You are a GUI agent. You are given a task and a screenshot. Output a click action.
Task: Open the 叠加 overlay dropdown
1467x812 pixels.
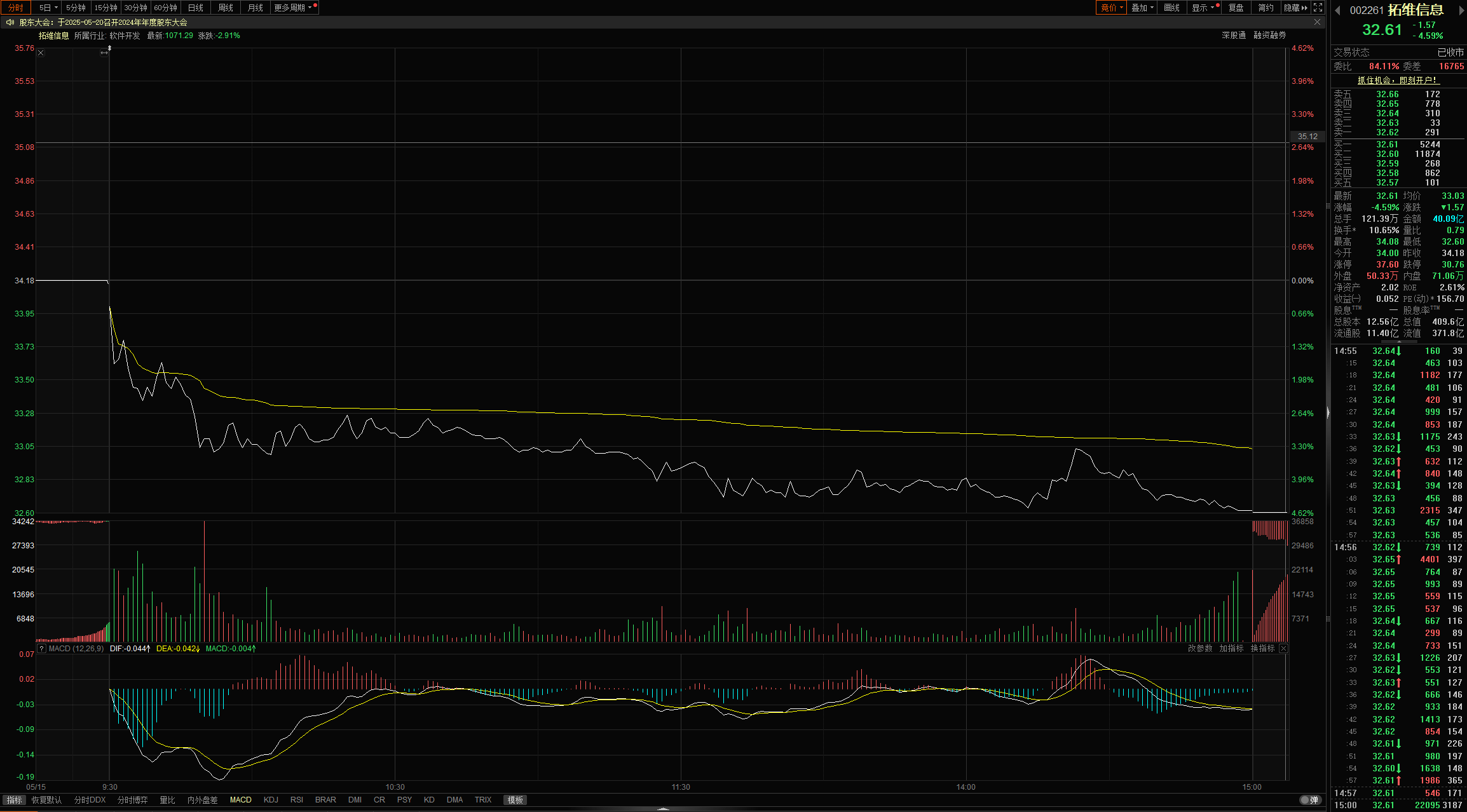coord(1142,8)
